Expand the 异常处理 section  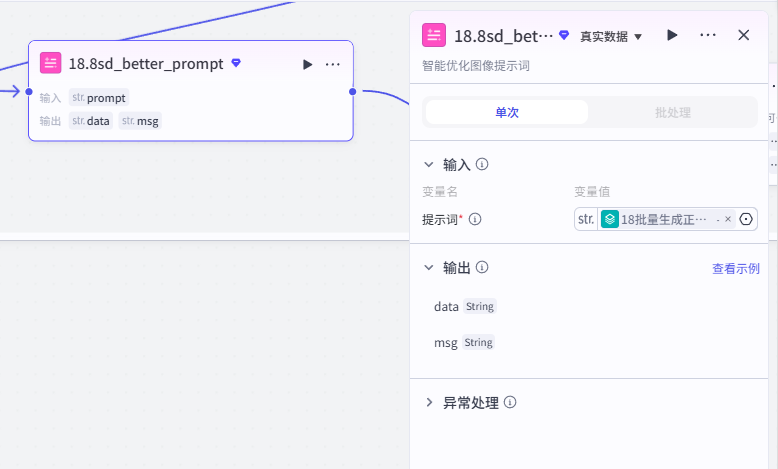point(429,402)
